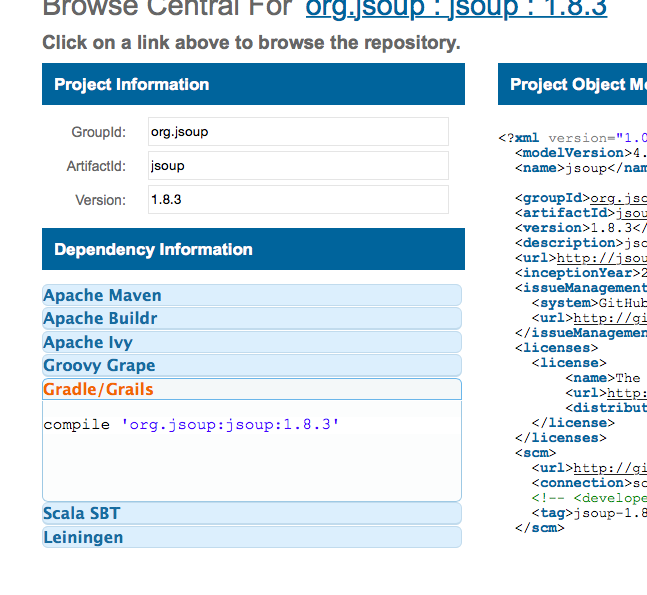Click the connection line under scm

pos(589,483)
